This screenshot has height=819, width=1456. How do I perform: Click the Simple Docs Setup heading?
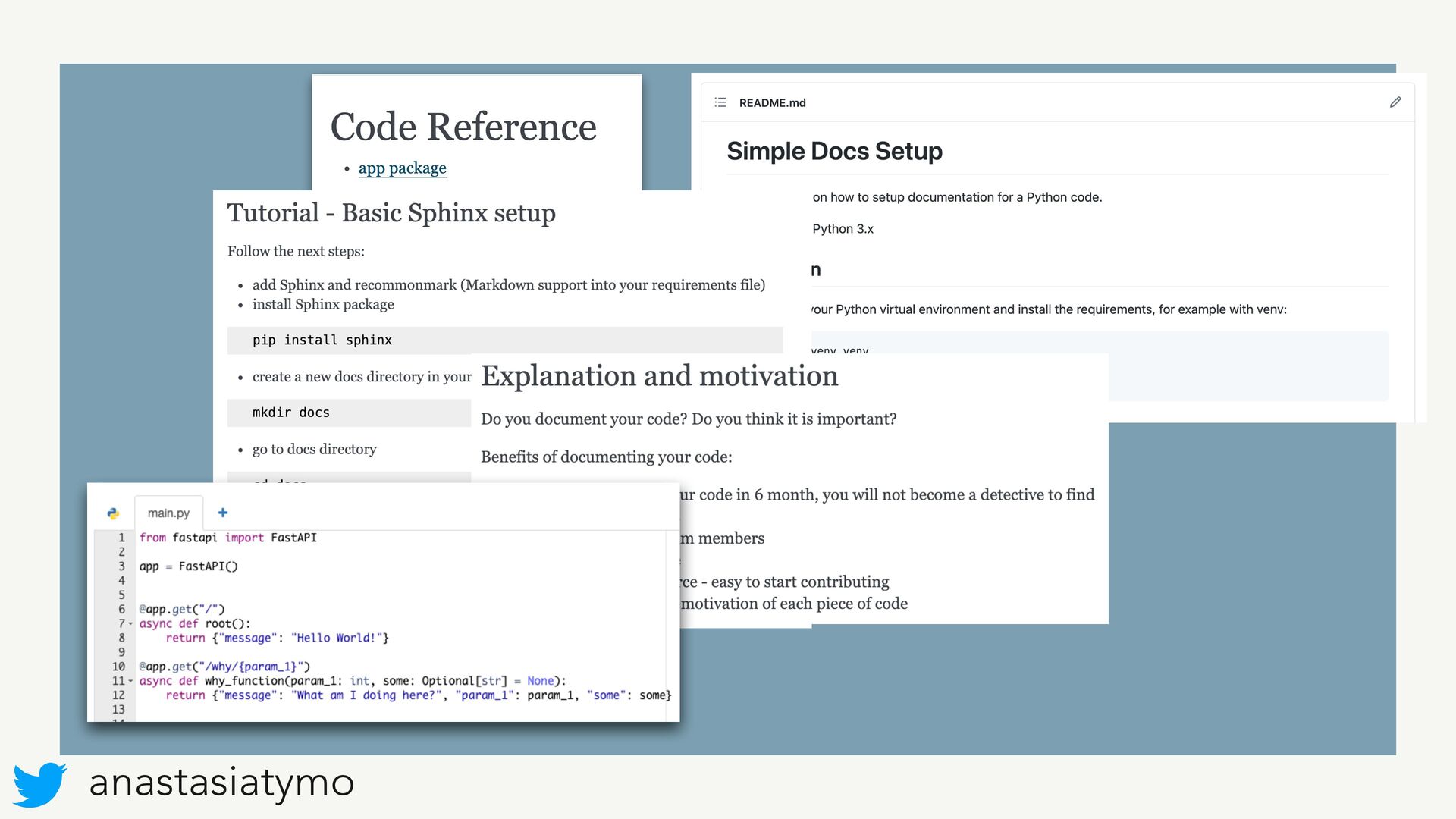pyautogui.click(x=834, y=151)
